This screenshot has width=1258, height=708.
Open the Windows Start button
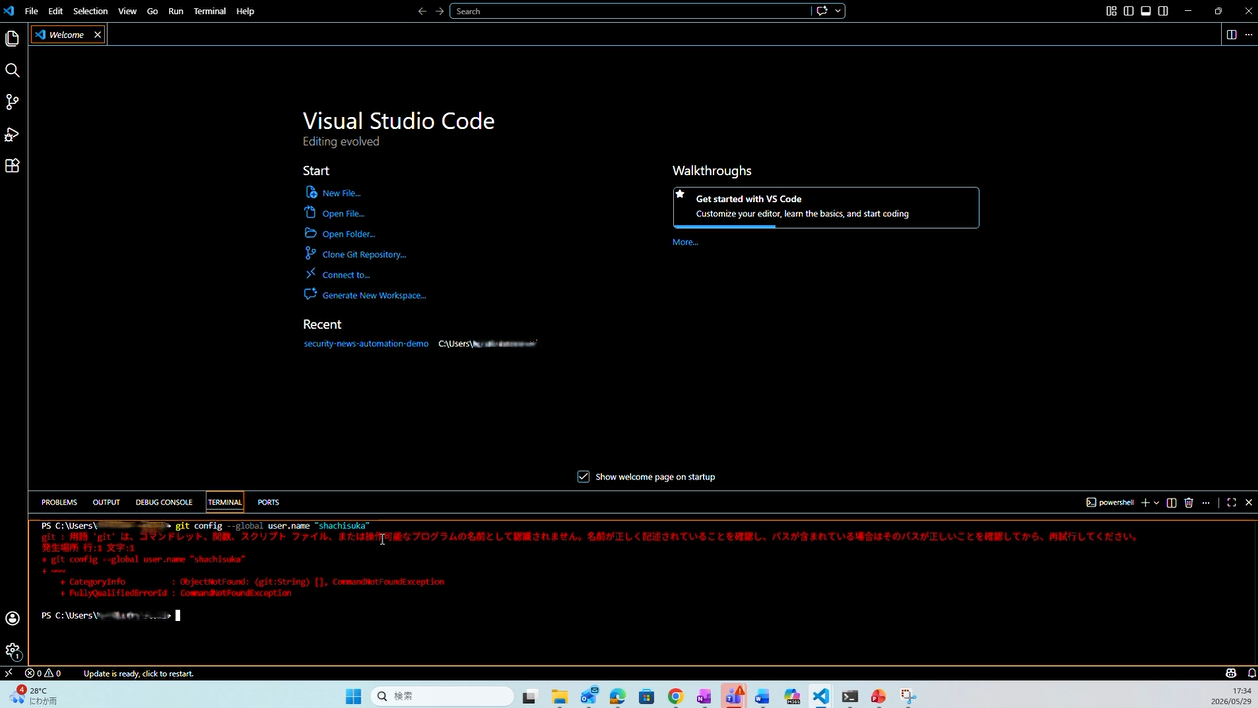pyautogui.click(x=353, y=696)
